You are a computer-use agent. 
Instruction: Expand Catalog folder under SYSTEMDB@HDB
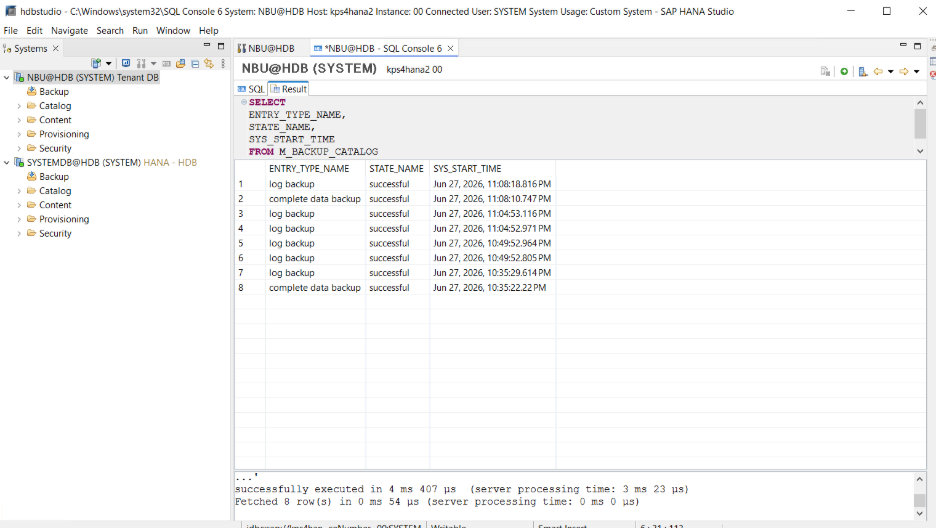(19, 191)
